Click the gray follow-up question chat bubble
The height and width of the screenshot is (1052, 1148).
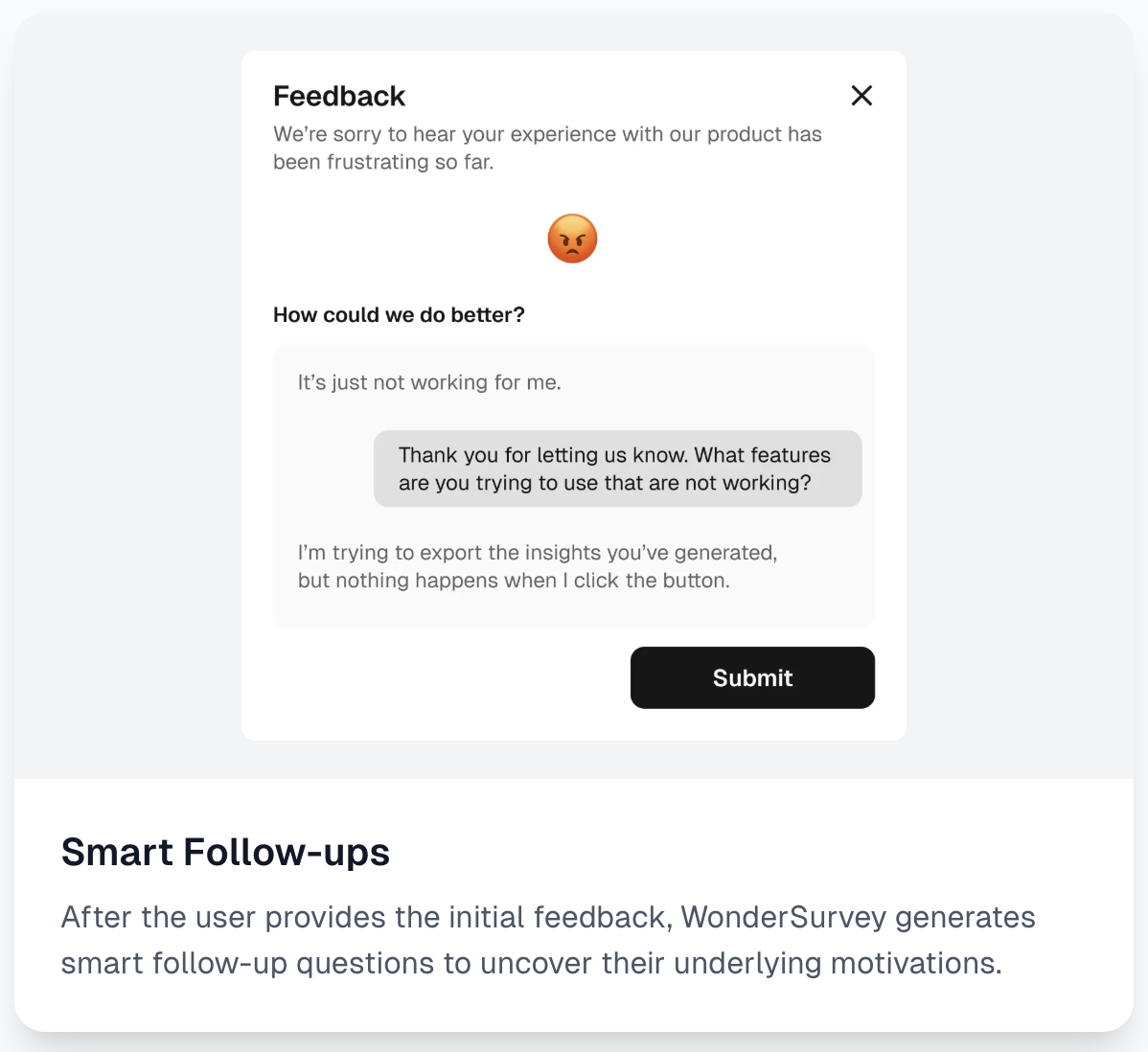click(x=617, y=469)
